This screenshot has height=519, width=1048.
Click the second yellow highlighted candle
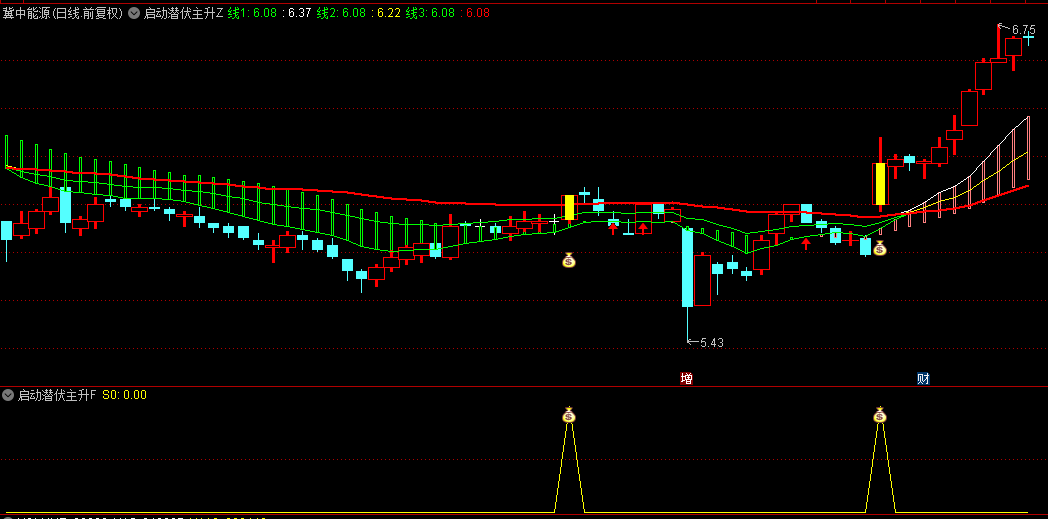tap(880, 184)
